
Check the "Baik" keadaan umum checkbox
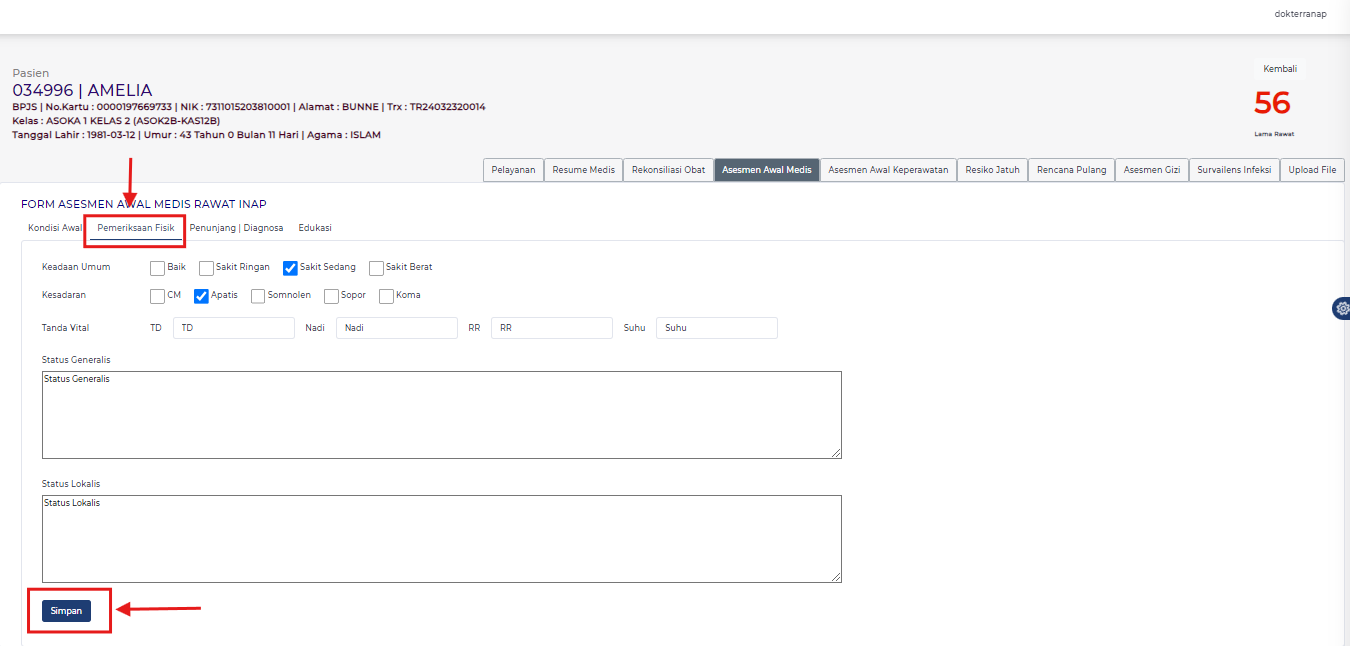coord(156,267)
